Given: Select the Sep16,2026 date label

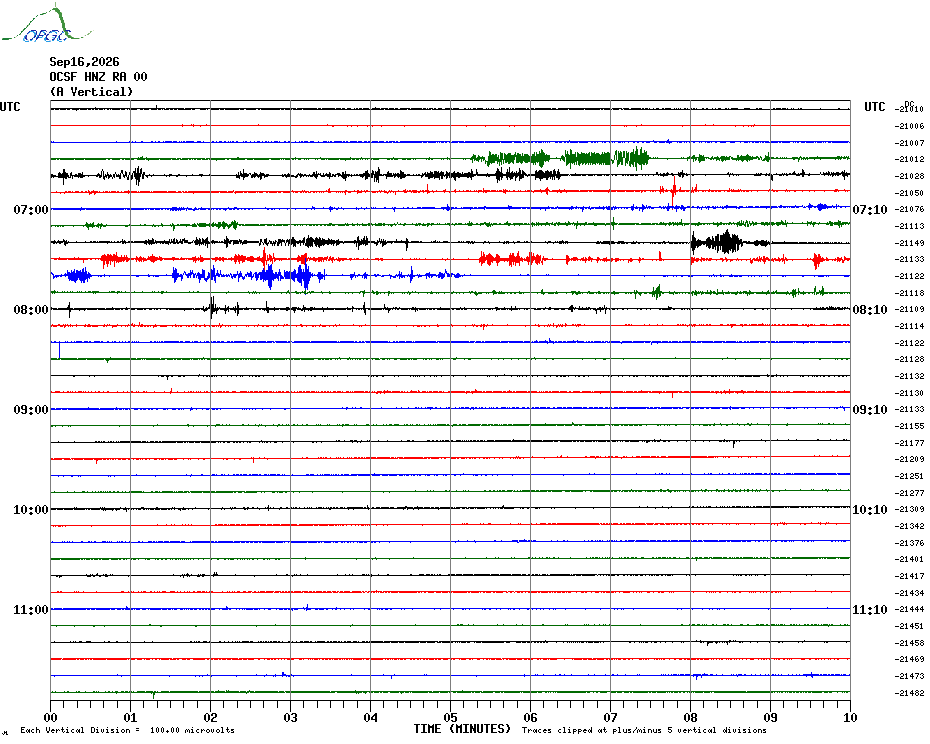Looking at the screenshot, I should click(84, 62).
